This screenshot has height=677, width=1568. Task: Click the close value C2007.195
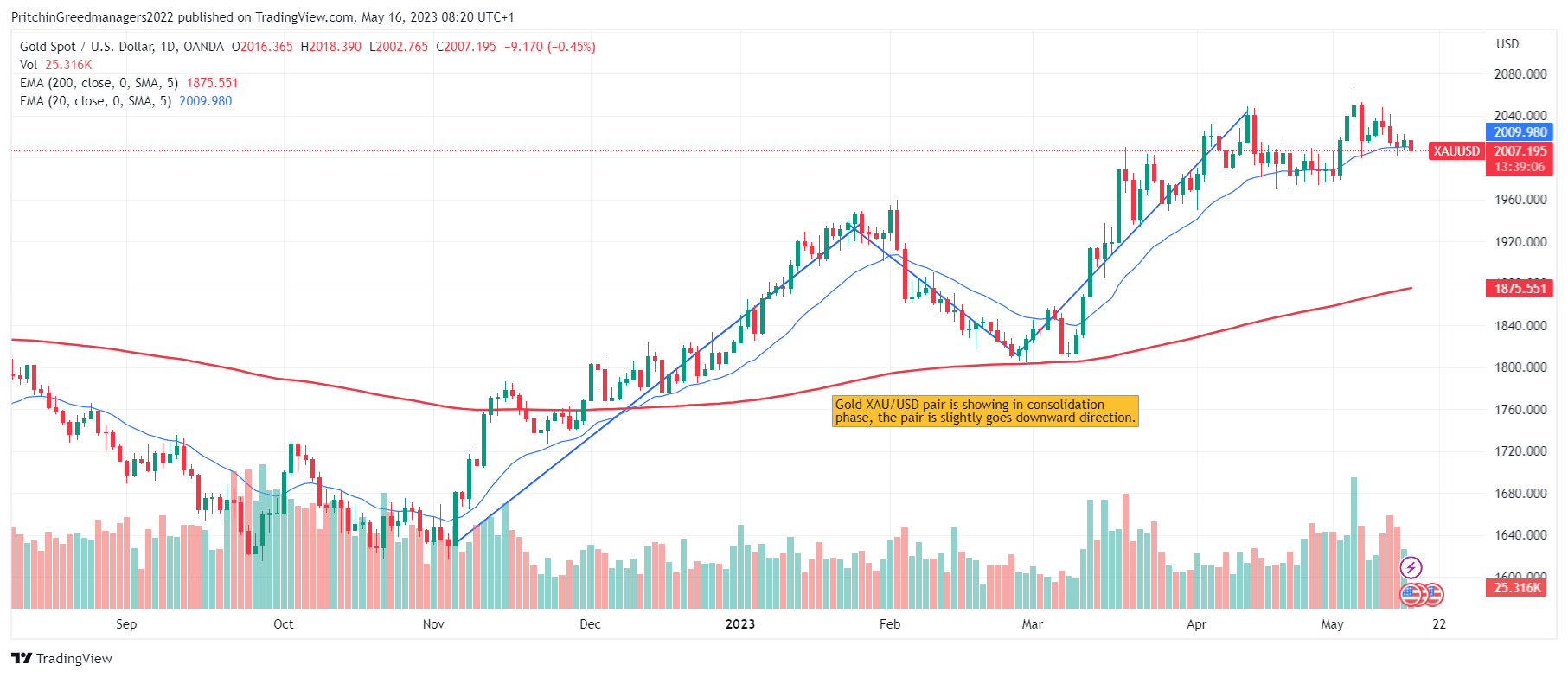click(x=466, y=47)
